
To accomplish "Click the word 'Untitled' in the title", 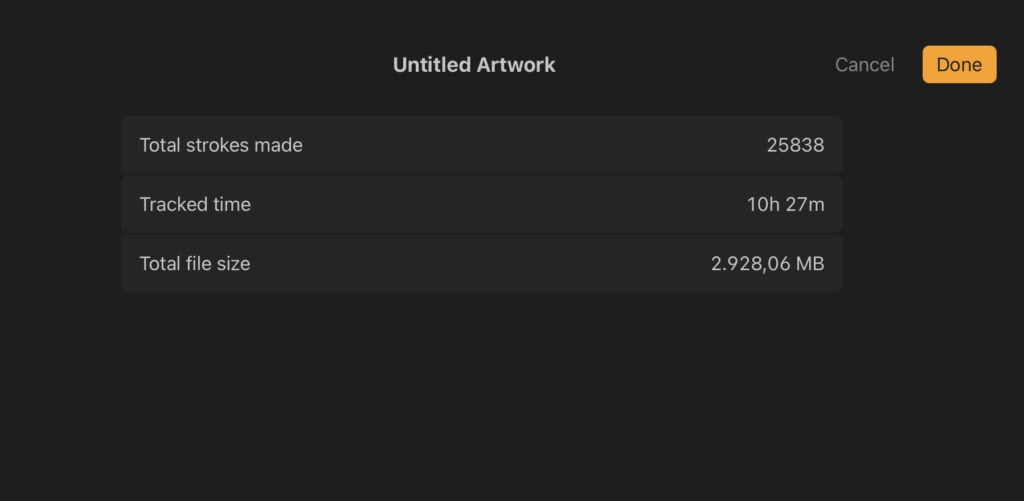I will (x=431, y=65).
